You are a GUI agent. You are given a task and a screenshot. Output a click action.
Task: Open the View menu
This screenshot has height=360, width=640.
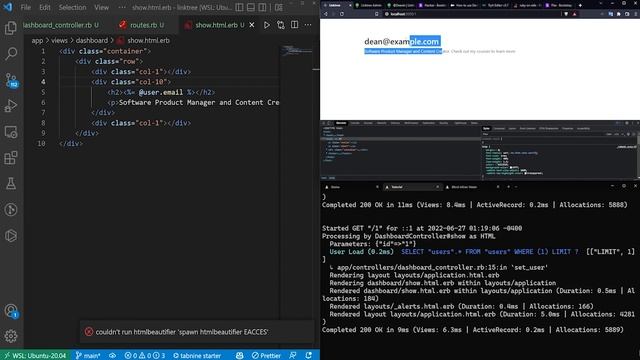102,7
